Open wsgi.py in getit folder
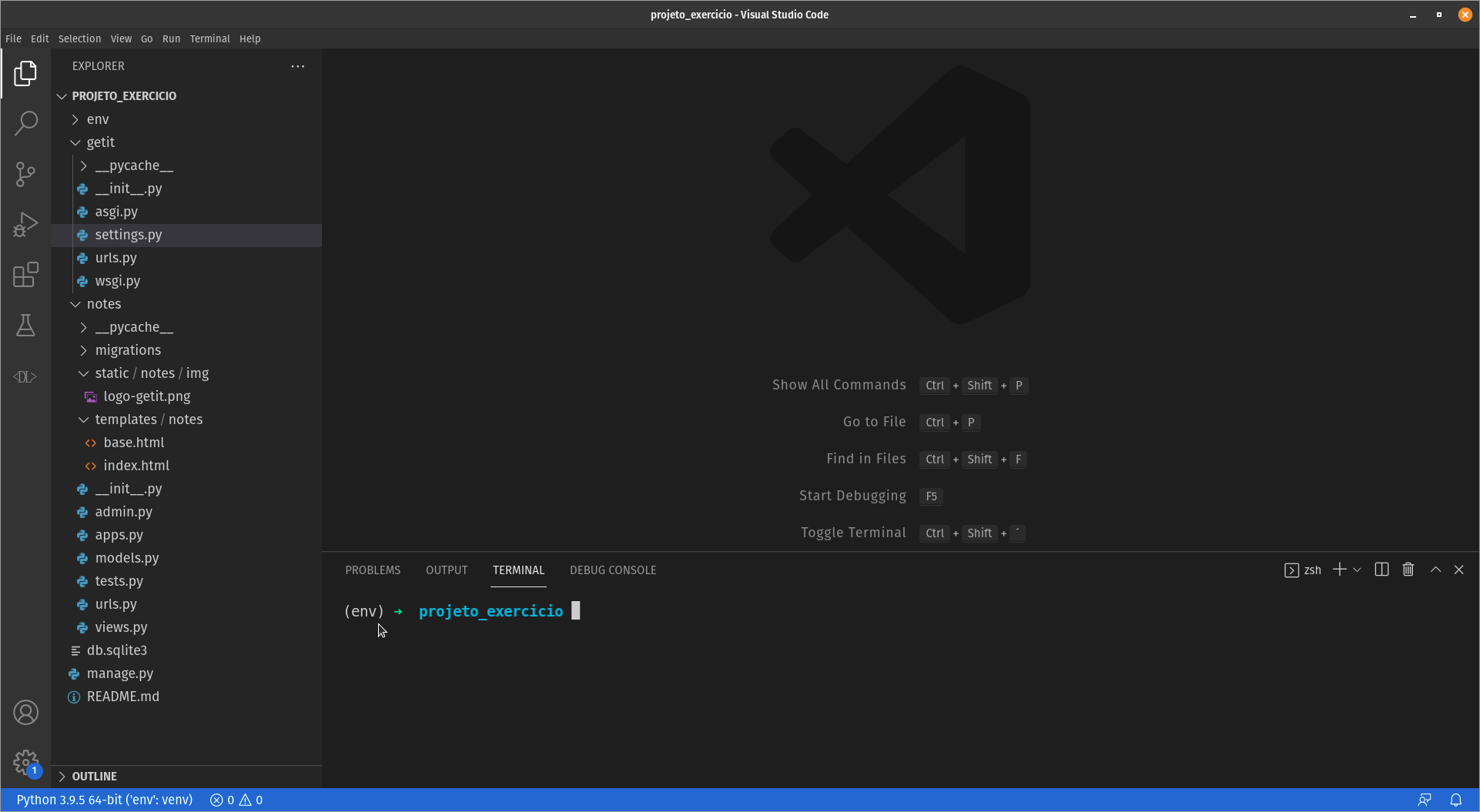Image resolution: width=1480 pixels, height=812 pixels. tap(186, 281)
